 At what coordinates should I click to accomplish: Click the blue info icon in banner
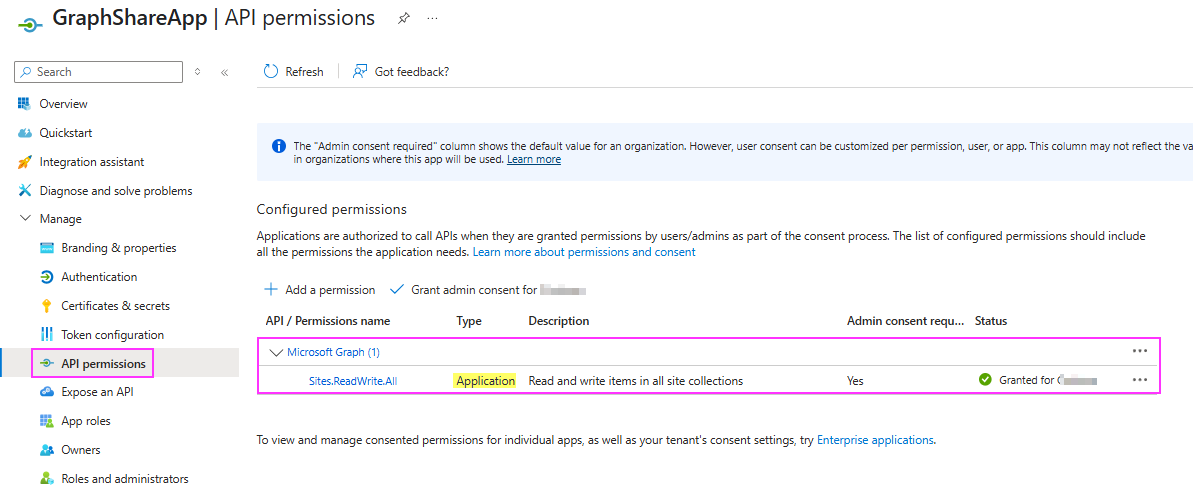[278, 145]
